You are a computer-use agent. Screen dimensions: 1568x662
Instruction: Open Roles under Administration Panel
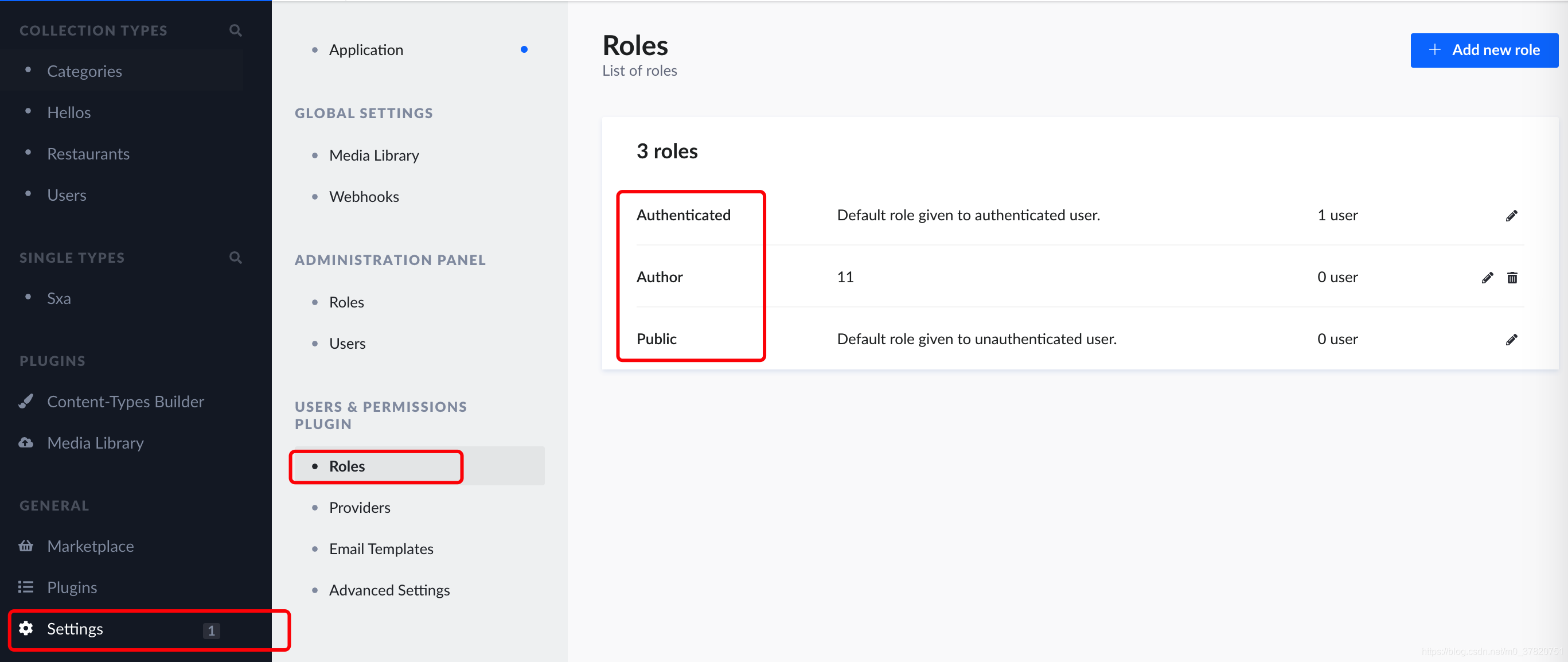[346, 302]
